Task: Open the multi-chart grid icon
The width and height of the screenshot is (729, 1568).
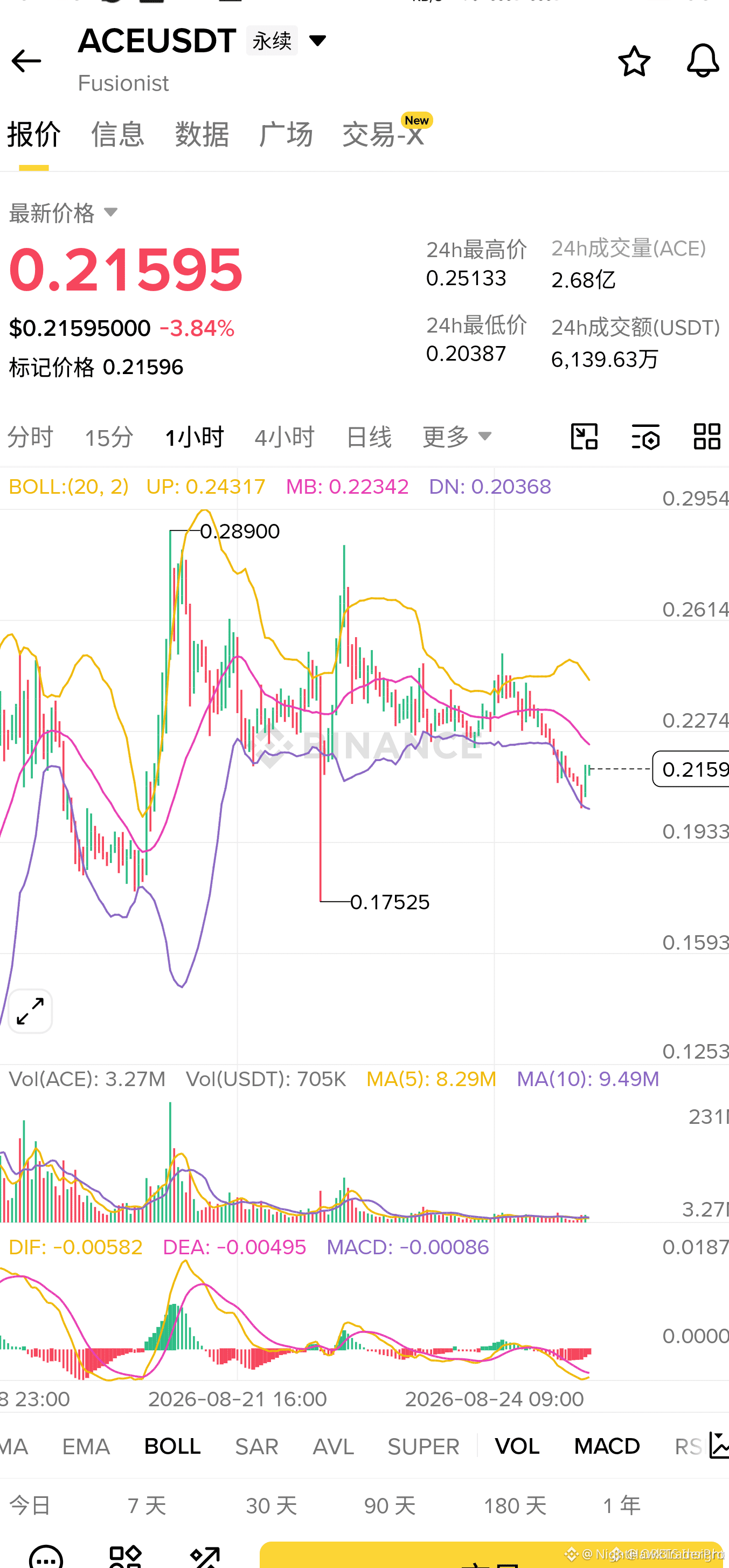Action: pos(707,437)
